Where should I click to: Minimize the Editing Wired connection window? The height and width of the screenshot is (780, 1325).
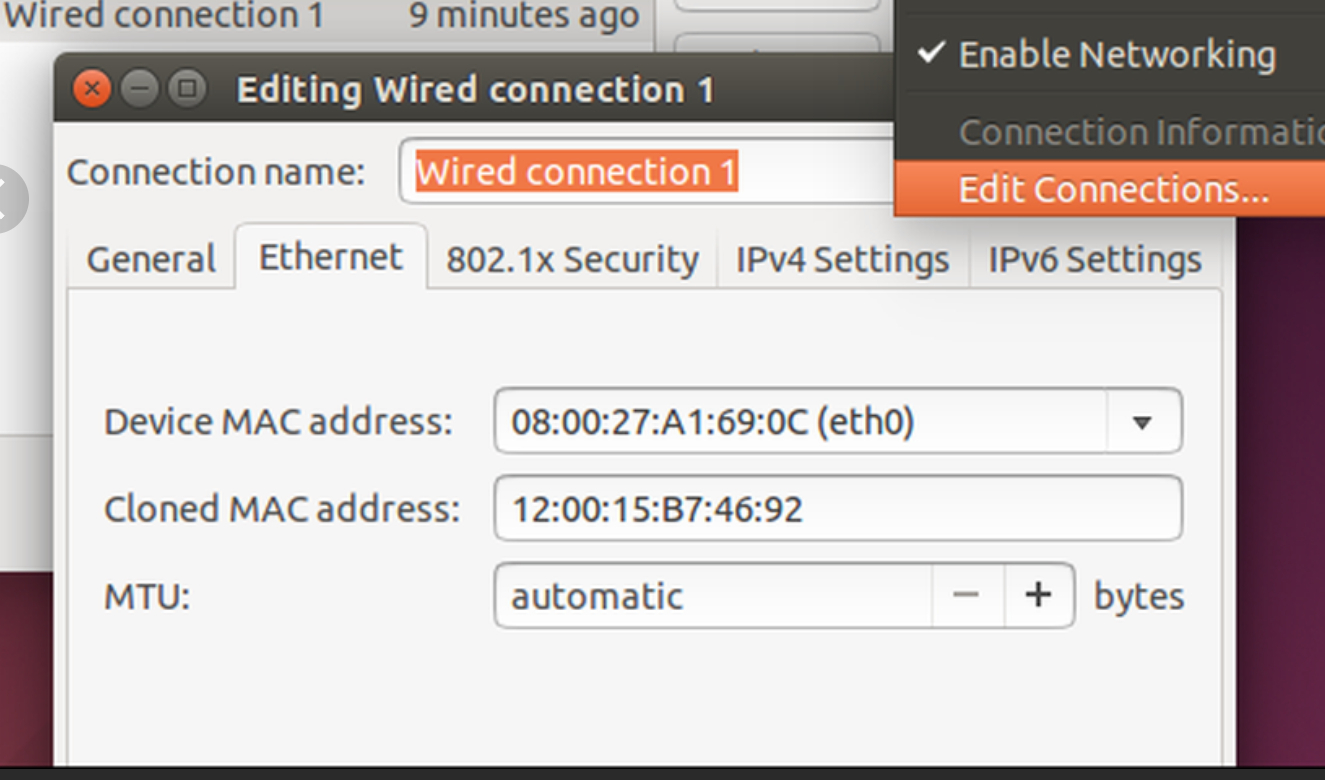139,89
